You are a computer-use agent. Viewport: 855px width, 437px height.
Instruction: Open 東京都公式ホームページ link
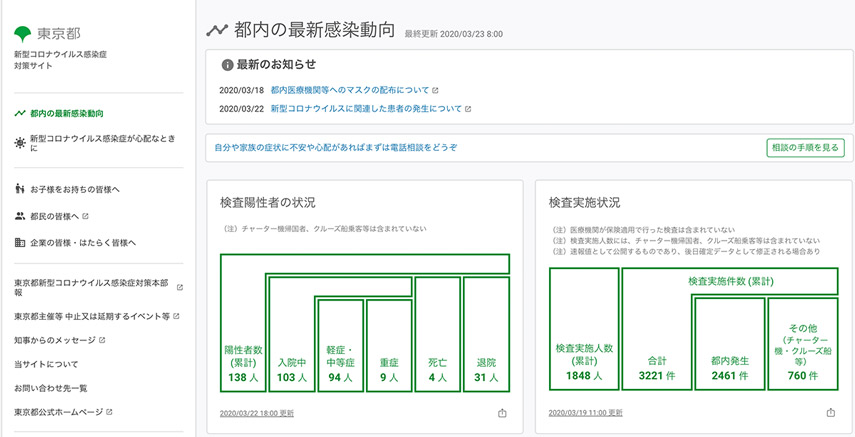click(58, 412)
